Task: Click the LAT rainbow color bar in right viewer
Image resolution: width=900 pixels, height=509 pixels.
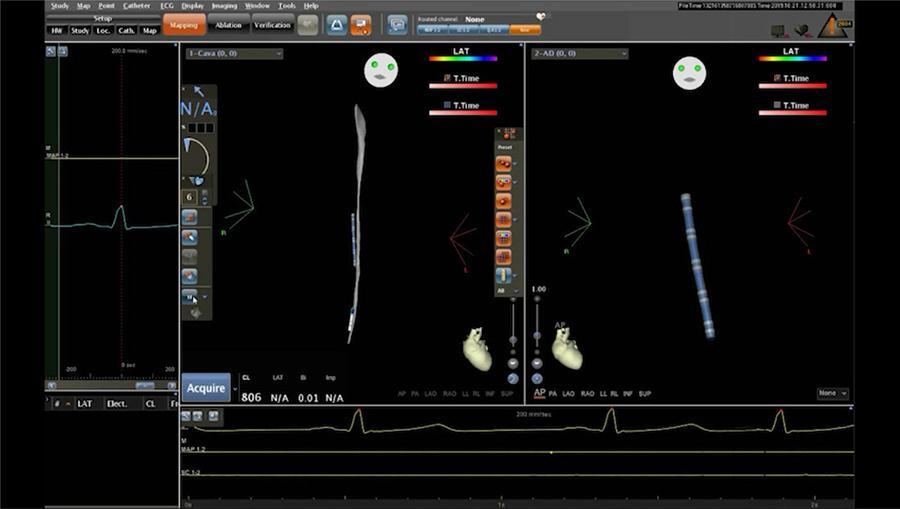Action: click(x=793, y=59)
